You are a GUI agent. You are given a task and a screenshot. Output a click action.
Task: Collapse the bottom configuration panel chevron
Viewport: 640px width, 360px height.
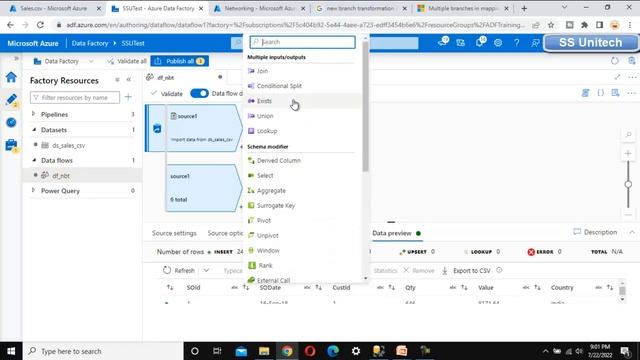pyautogui.click(x=632, y=232)
